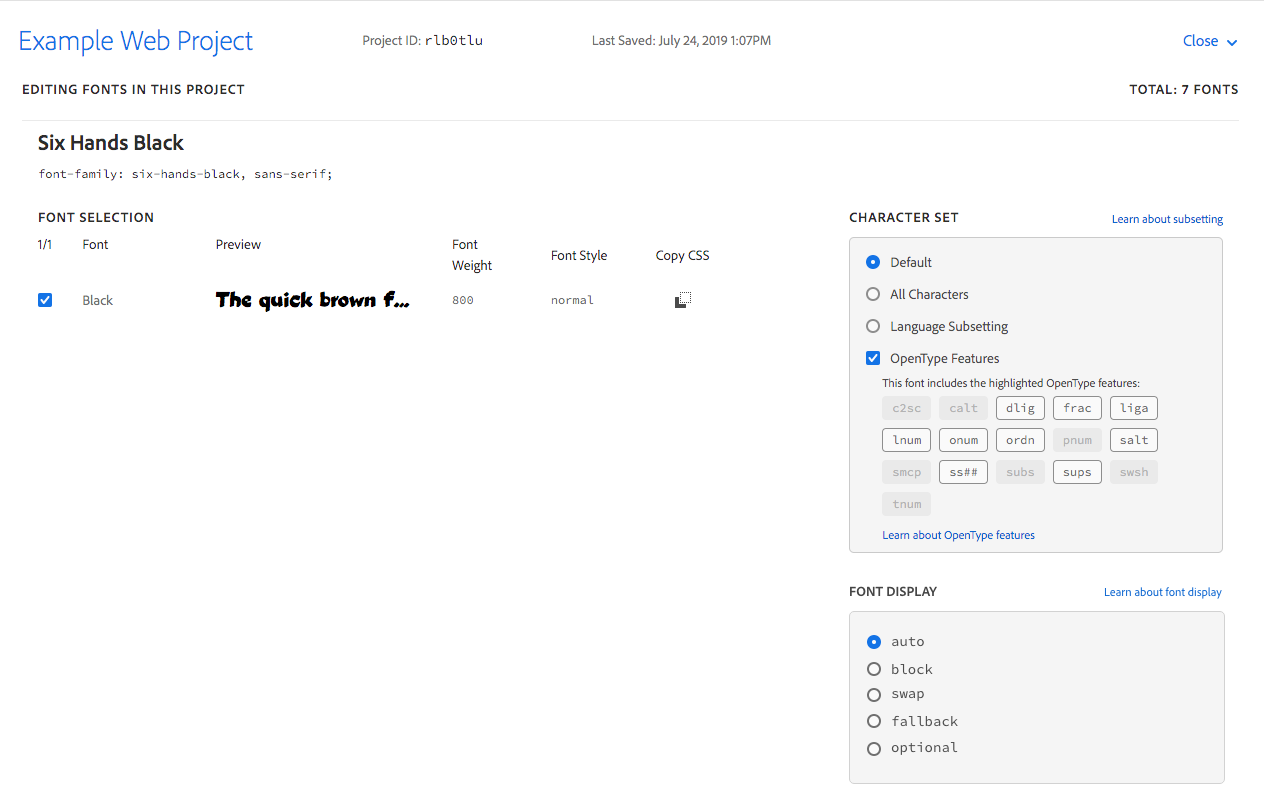Click the liga ligatures feature tag
The image size is (1264, 796).
1133,407
